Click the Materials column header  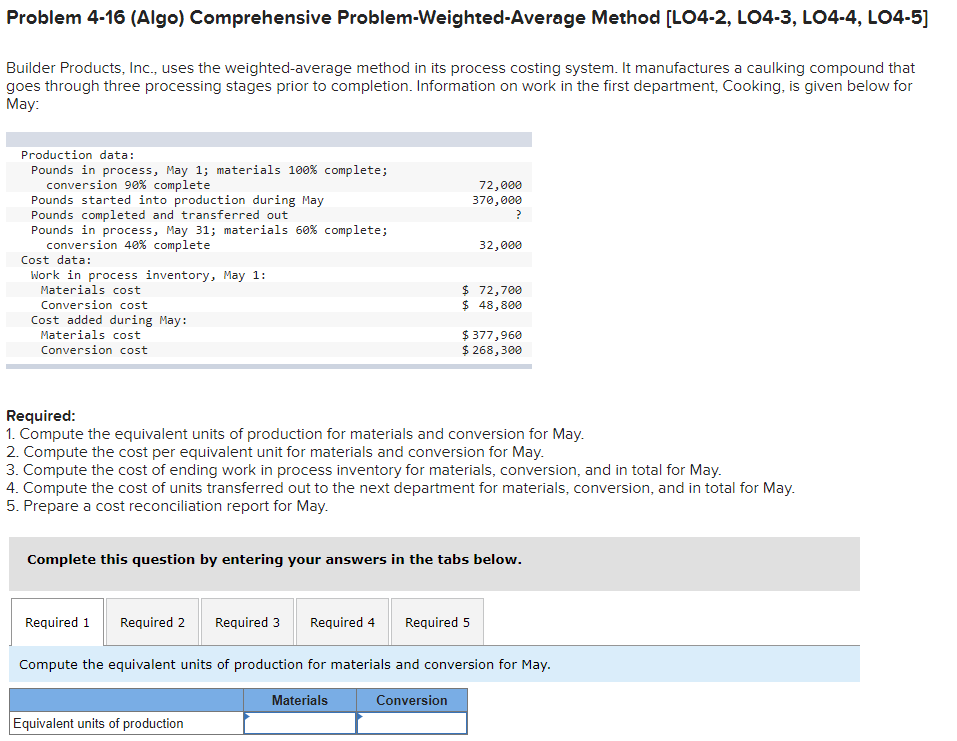pyautogui.click(x=299, y=699)
